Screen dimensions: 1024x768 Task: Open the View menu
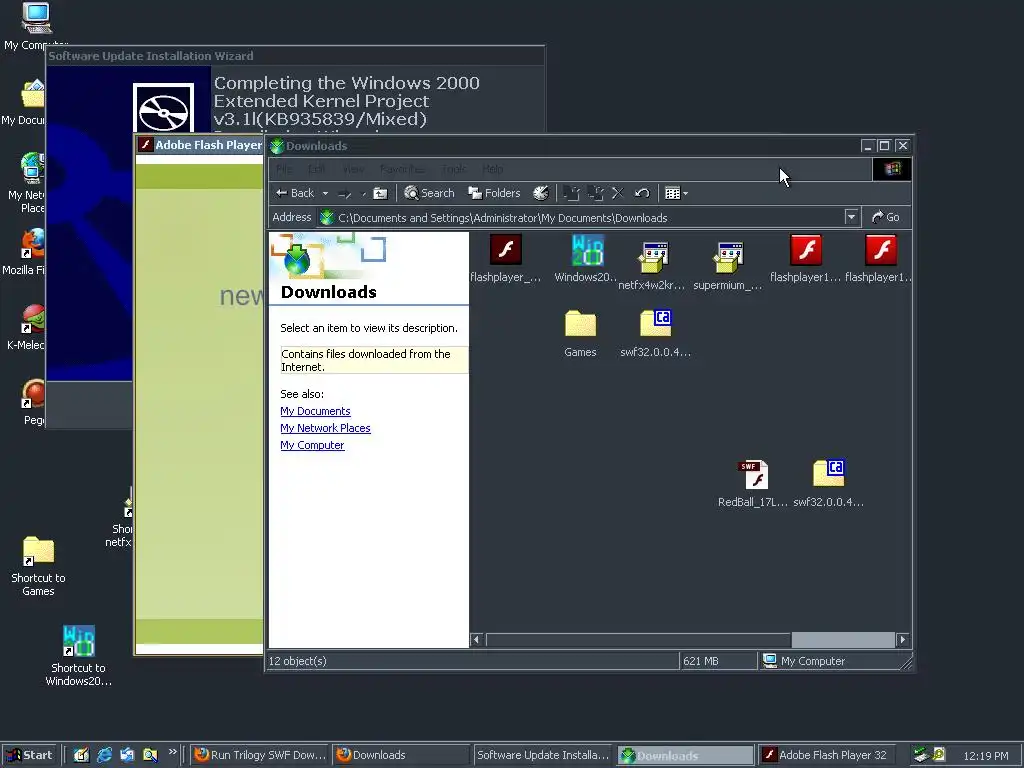coord(353,169)
